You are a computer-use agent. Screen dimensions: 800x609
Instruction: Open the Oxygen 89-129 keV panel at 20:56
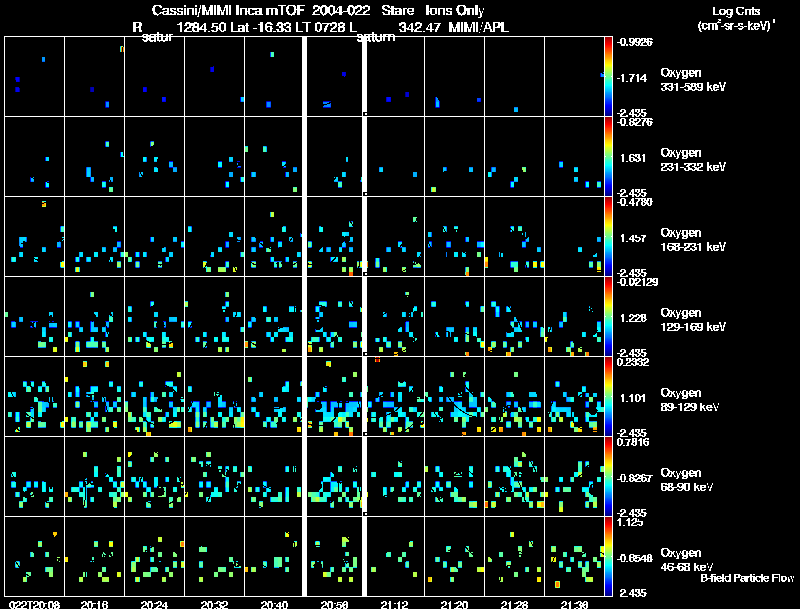coord(335,396)
